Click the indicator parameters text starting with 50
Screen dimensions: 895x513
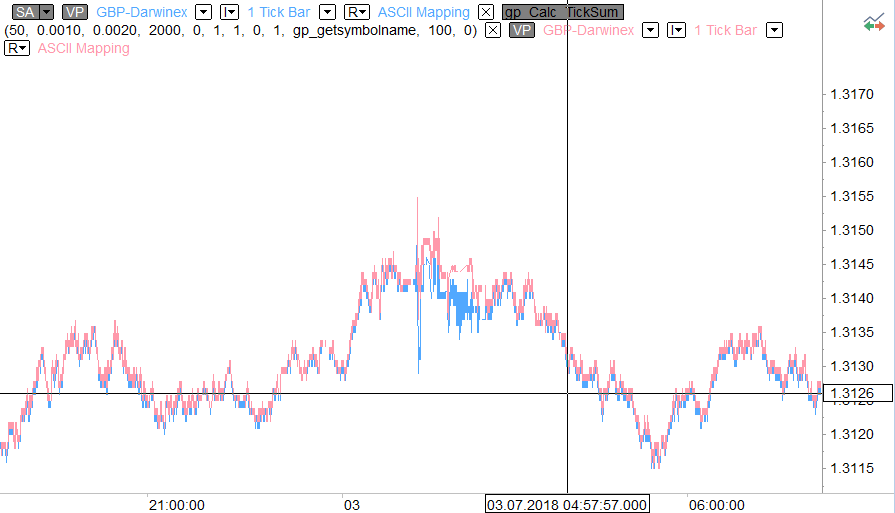[240, 30]
